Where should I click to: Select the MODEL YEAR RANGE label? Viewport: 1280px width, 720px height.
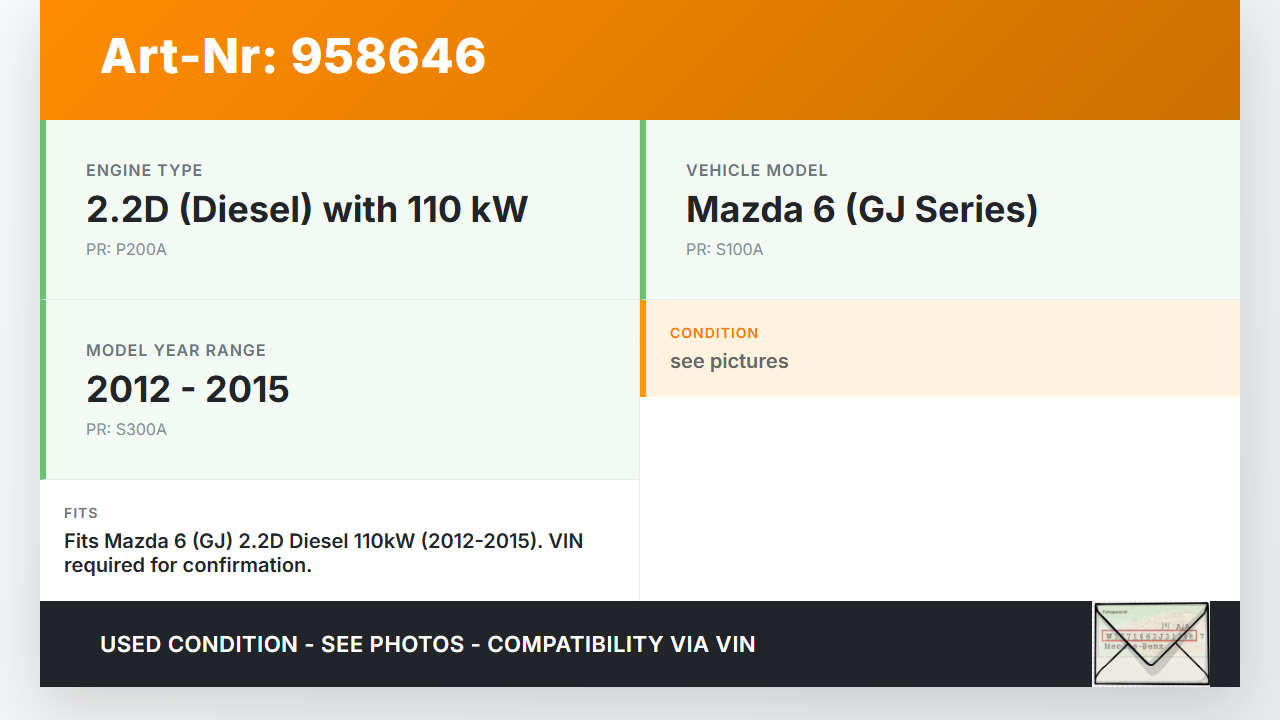(176, 351)
